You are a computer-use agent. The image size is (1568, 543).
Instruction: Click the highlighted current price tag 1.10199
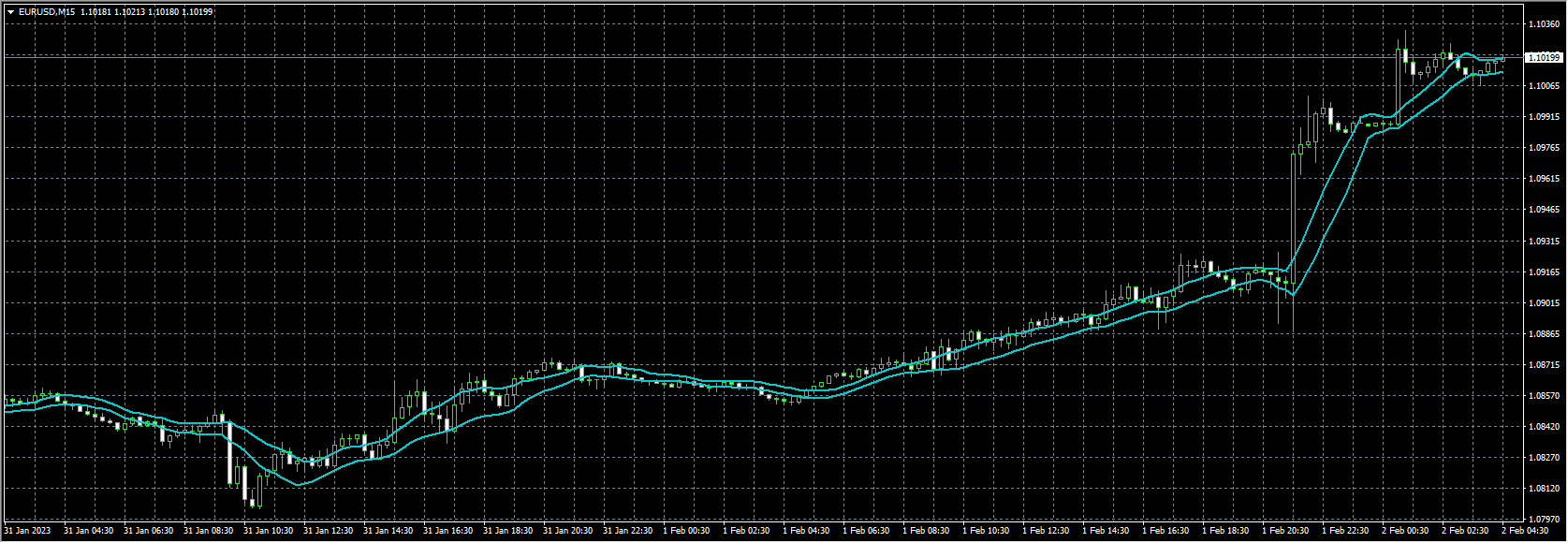1544,58
